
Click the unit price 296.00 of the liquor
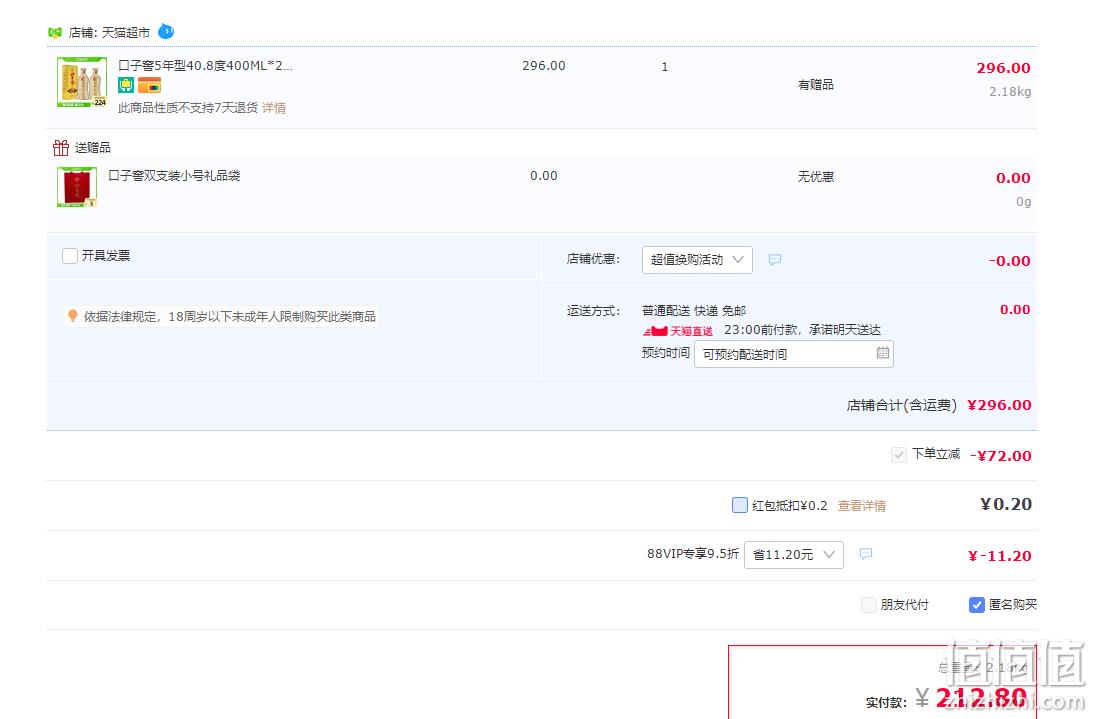click(544, 66)
